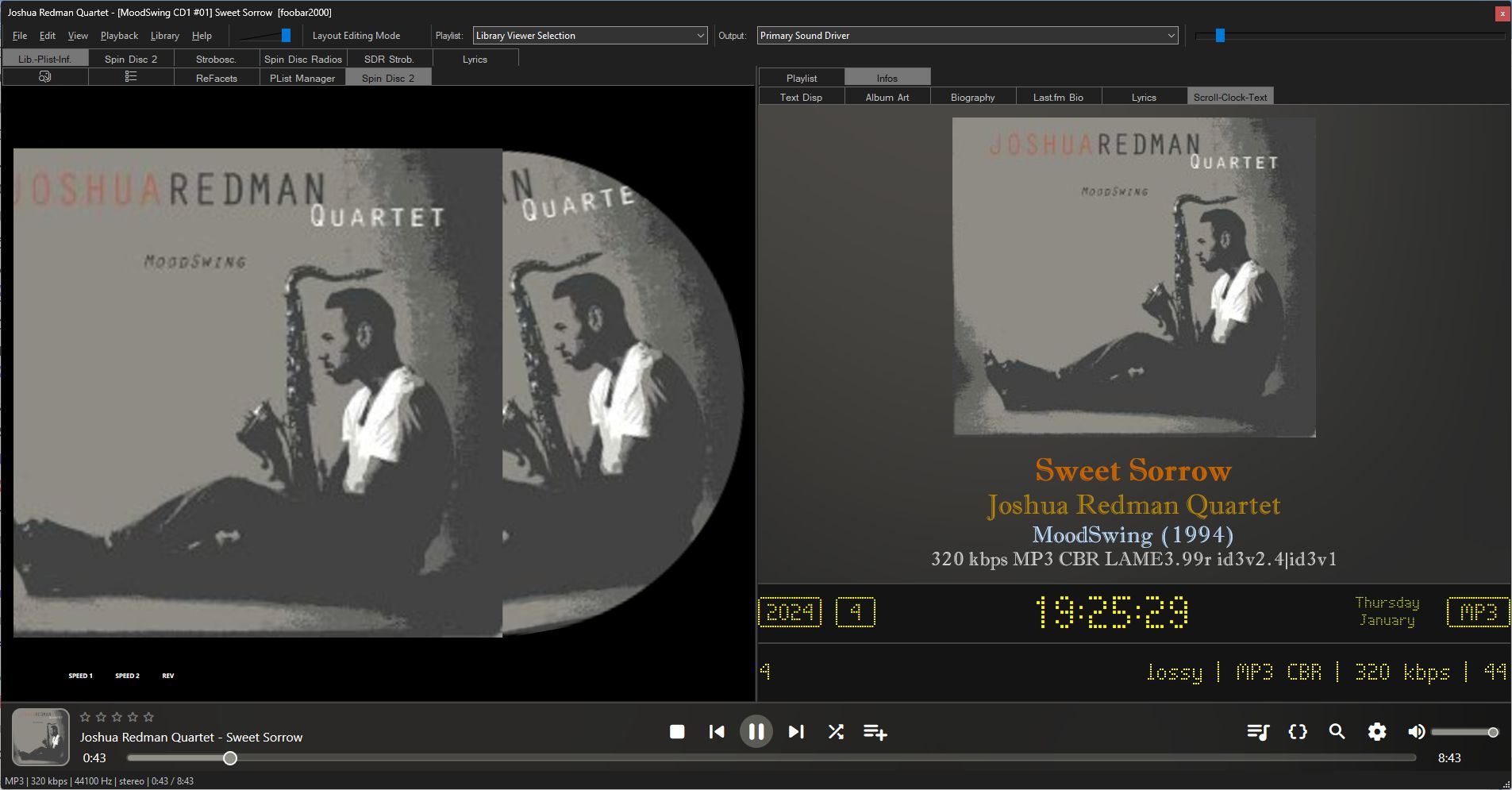Viewport: 1512px width, 790px height.
Task: Click the album cover in the Infos panel
Action: (1134, 277)
